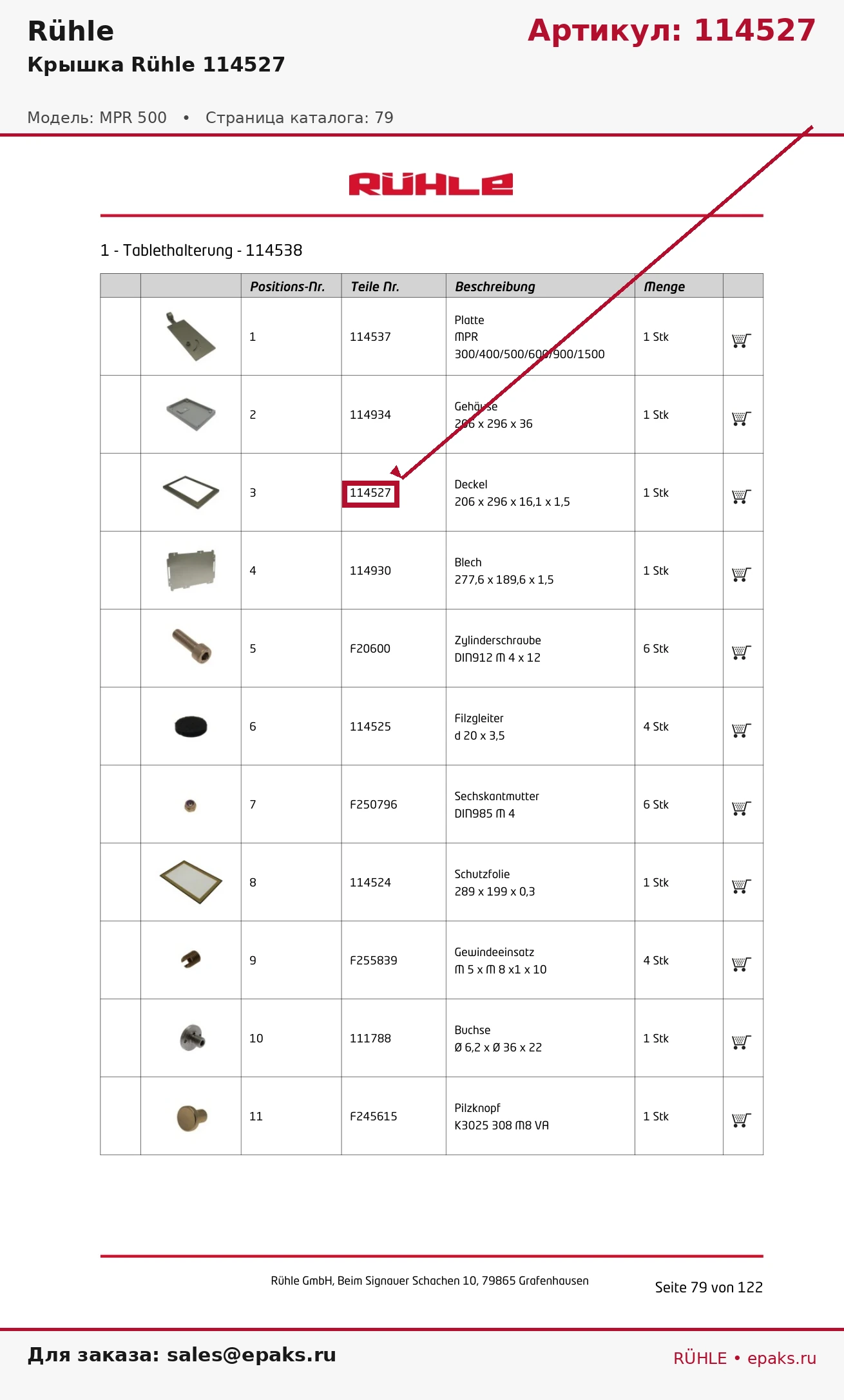Screen dimensions: 844x1400
Task: Select part number 114537
Action: tap(370, 337)
